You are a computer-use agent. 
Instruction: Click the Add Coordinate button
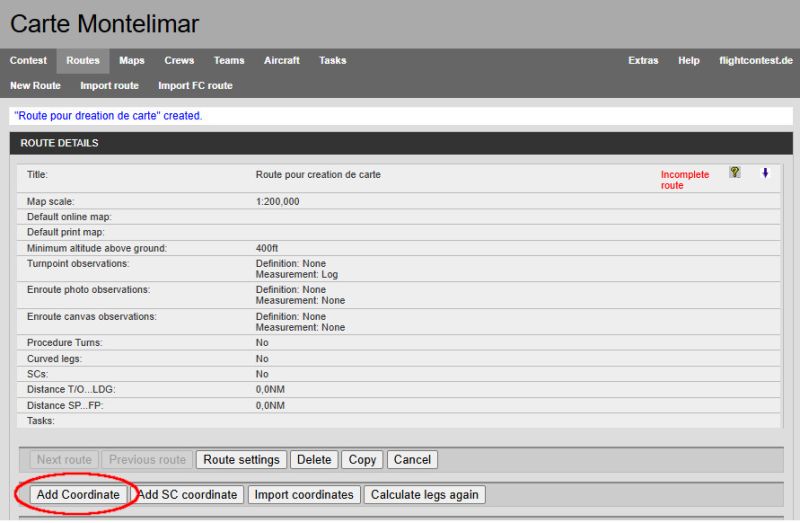tap(78, 495)
